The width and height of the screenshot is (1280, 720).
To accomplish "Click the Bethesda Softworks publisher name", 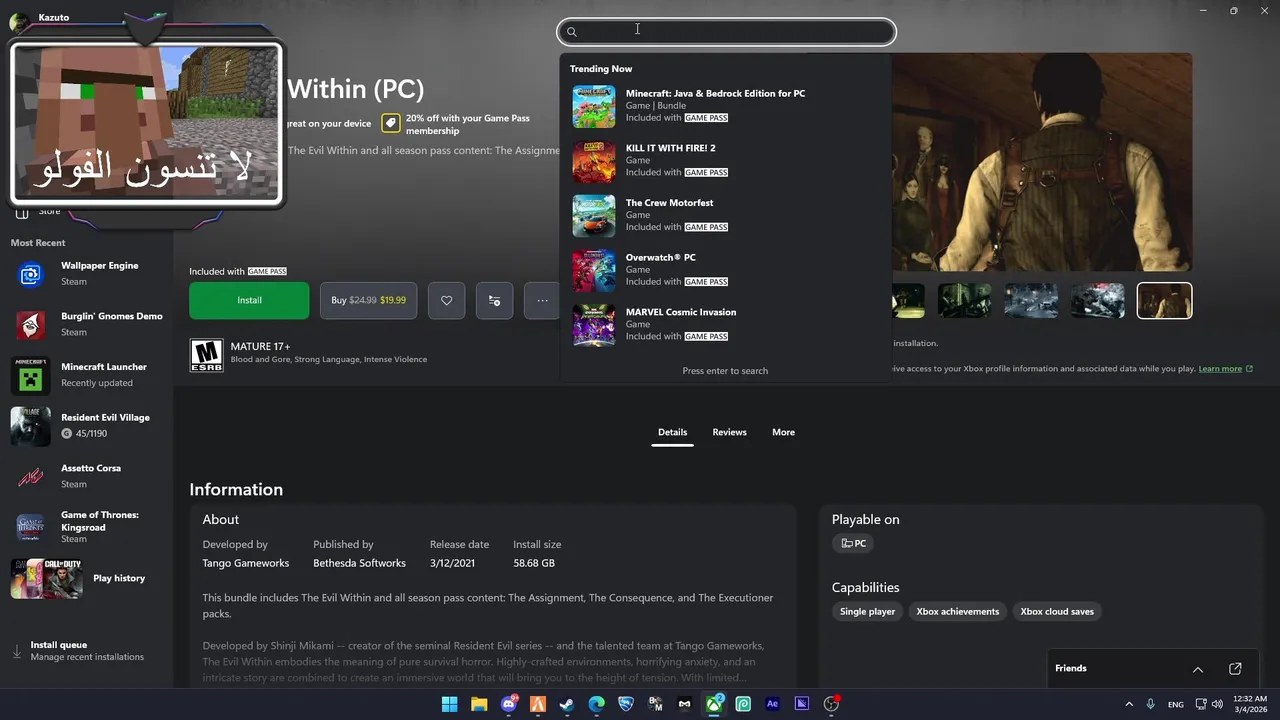I will (359, 563).
